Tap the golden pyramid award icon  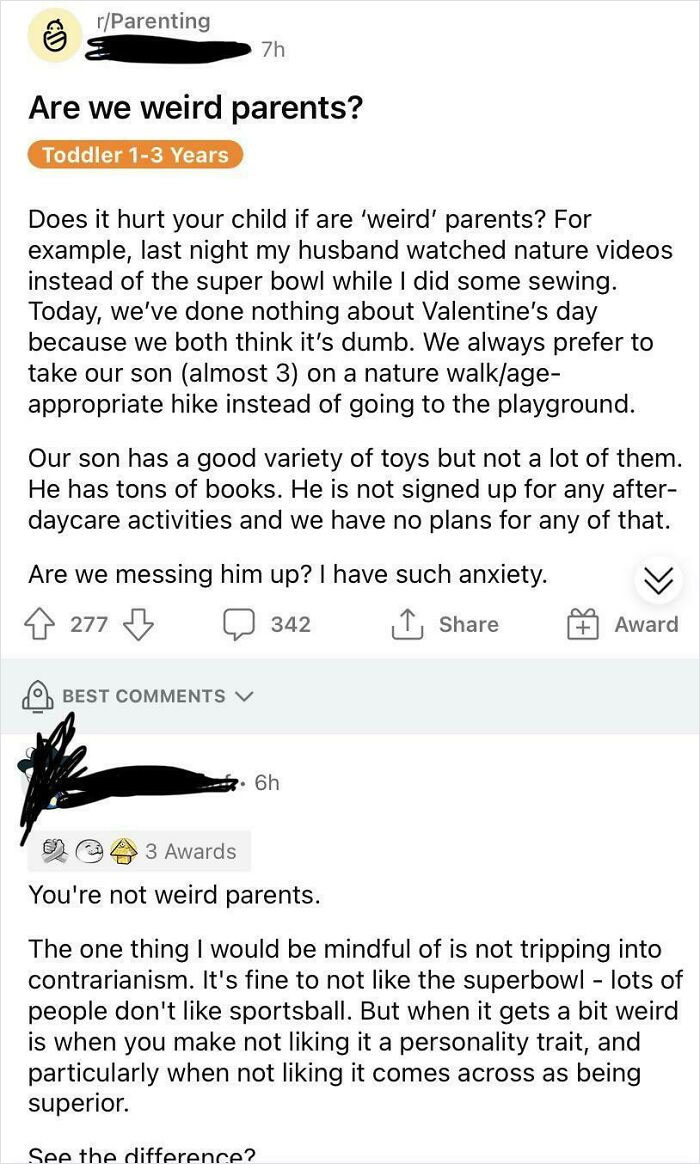(x=120, y=850)
